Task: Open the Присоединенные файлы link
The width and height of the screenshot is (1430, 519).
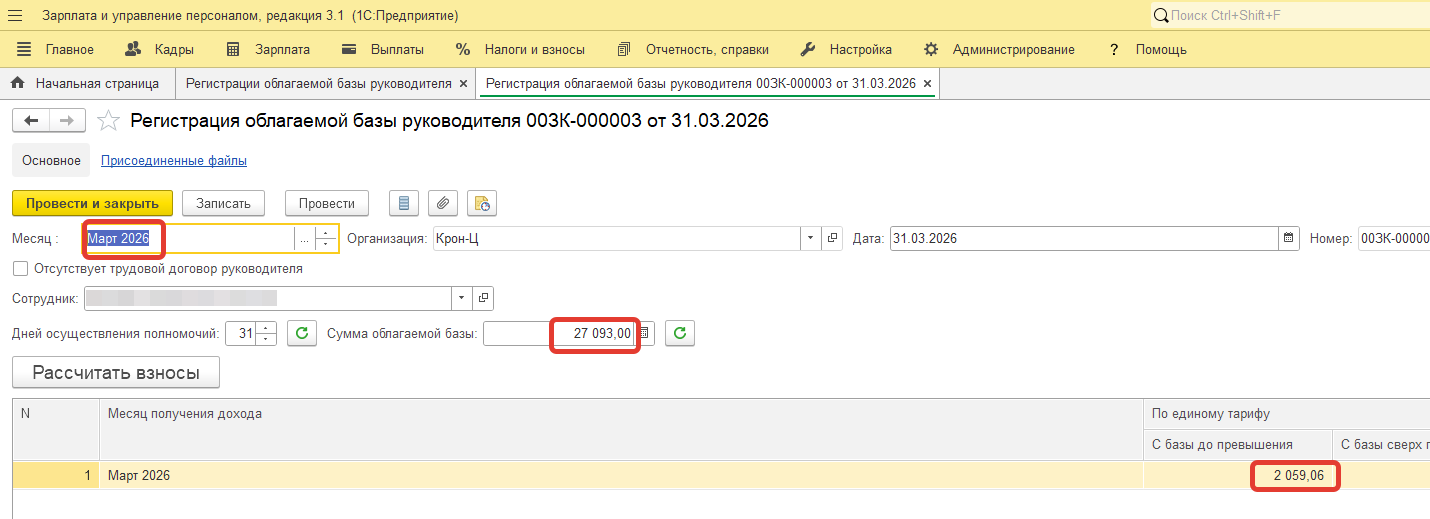Action: point(174,160)
